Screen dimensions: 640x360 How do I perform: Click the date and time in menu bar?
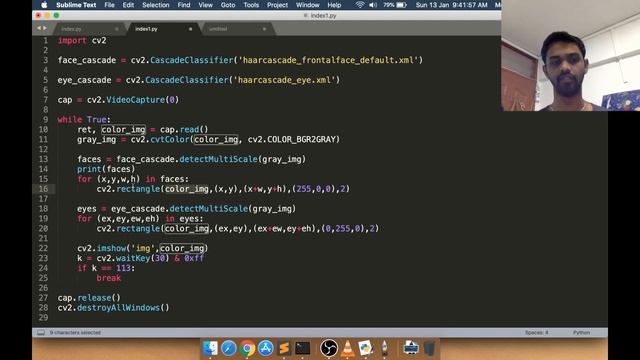click(451, 5)
